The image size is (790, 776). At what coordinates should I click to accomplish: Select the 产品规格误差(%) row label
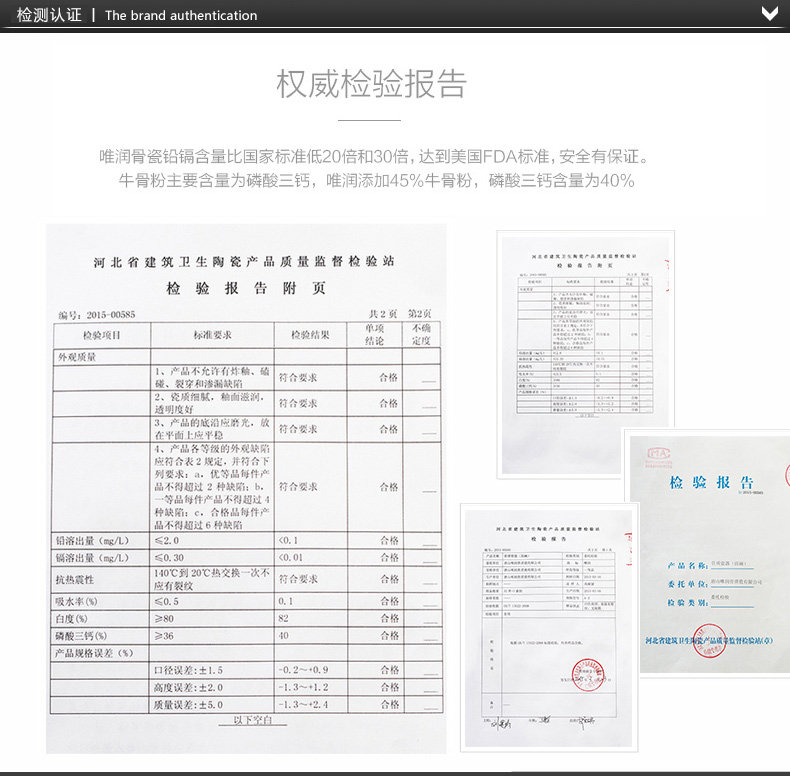(x=94, y=654)
